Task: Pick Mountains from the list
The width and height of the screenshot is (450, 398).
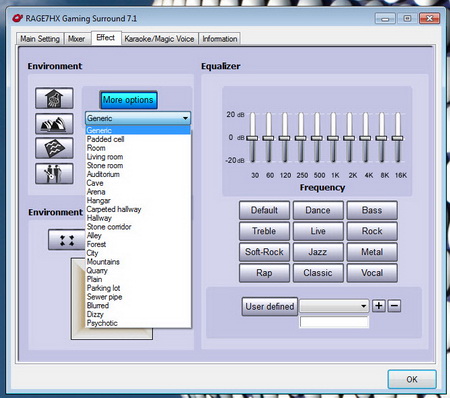Action: [138, 262]
